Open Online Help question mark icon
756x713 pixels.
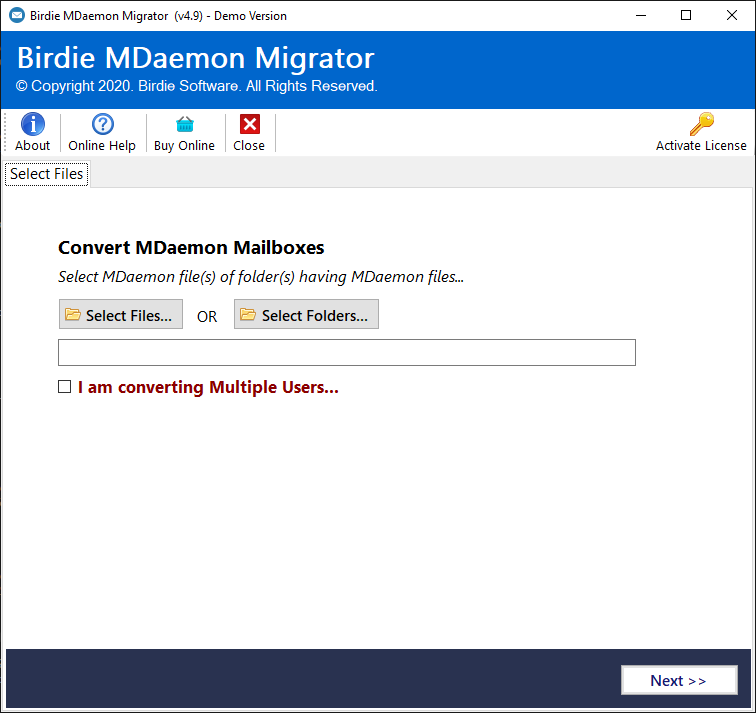point(102,124)
